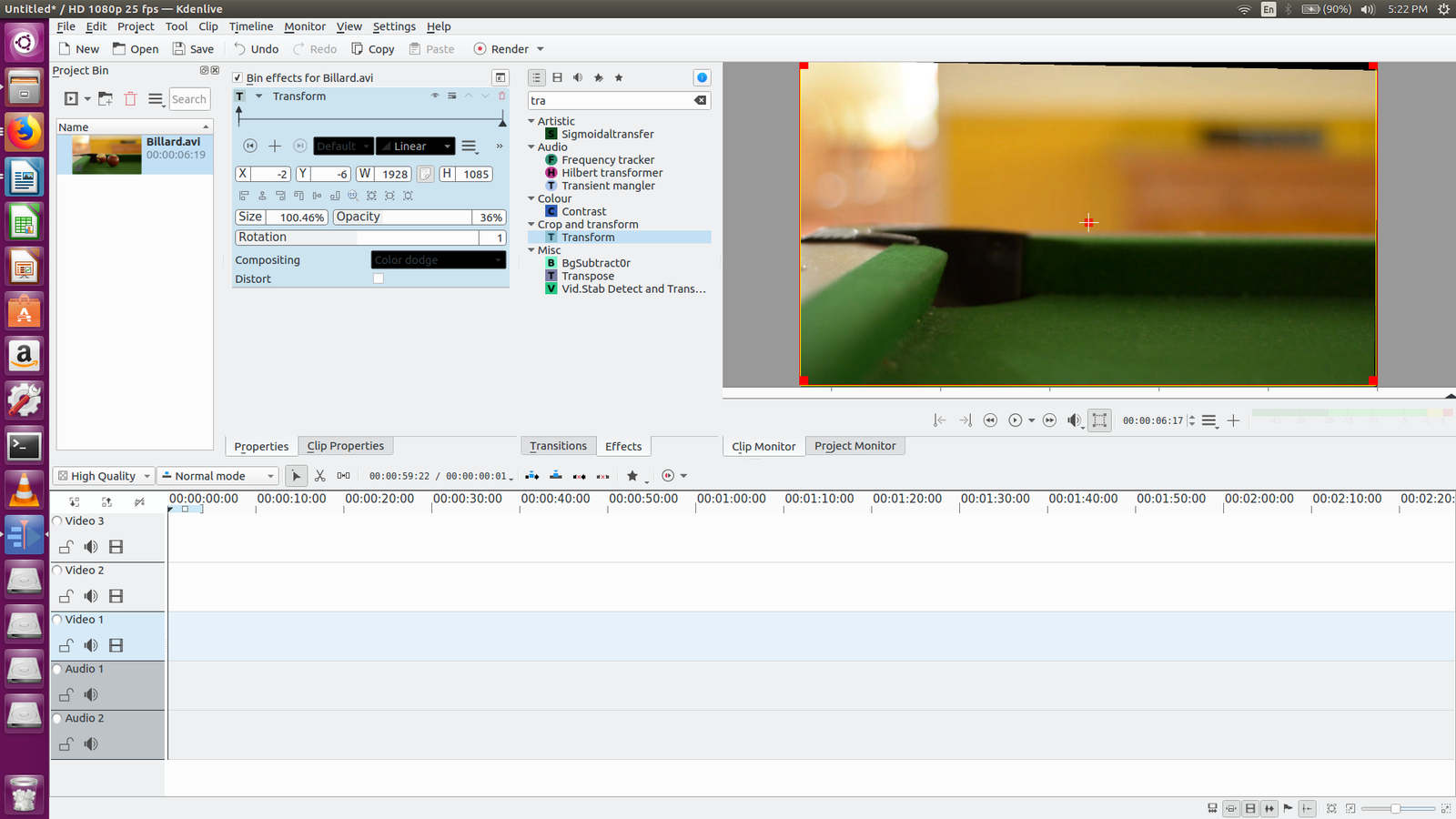Click the spacer tool icon

(x=343, y=476)
